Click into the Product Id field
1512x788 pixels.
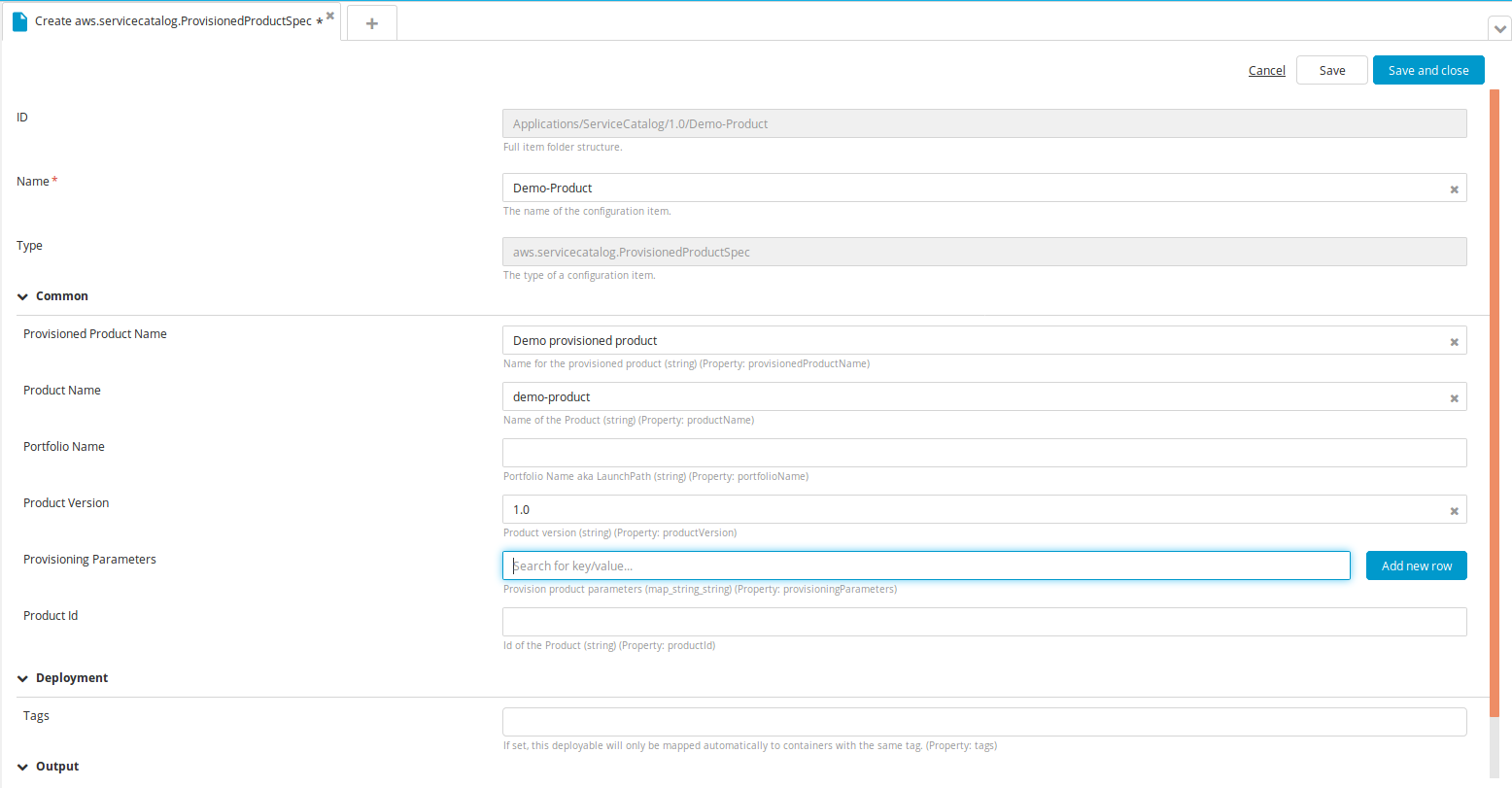[983, 622]
